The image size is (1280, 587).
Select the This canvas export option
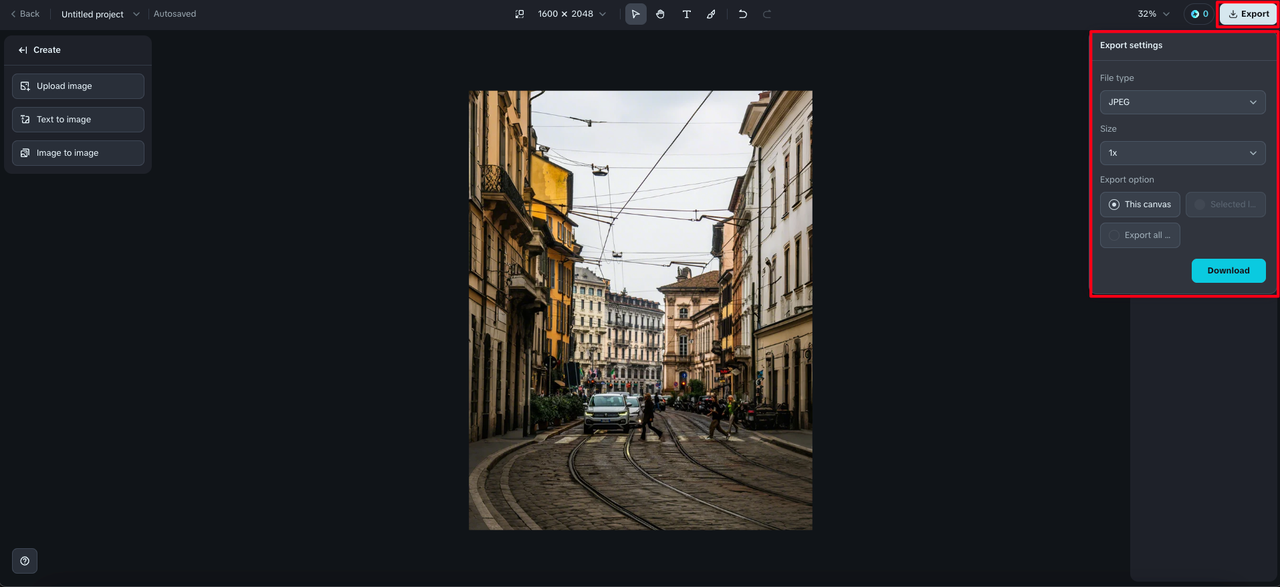tap(1140, 205)
